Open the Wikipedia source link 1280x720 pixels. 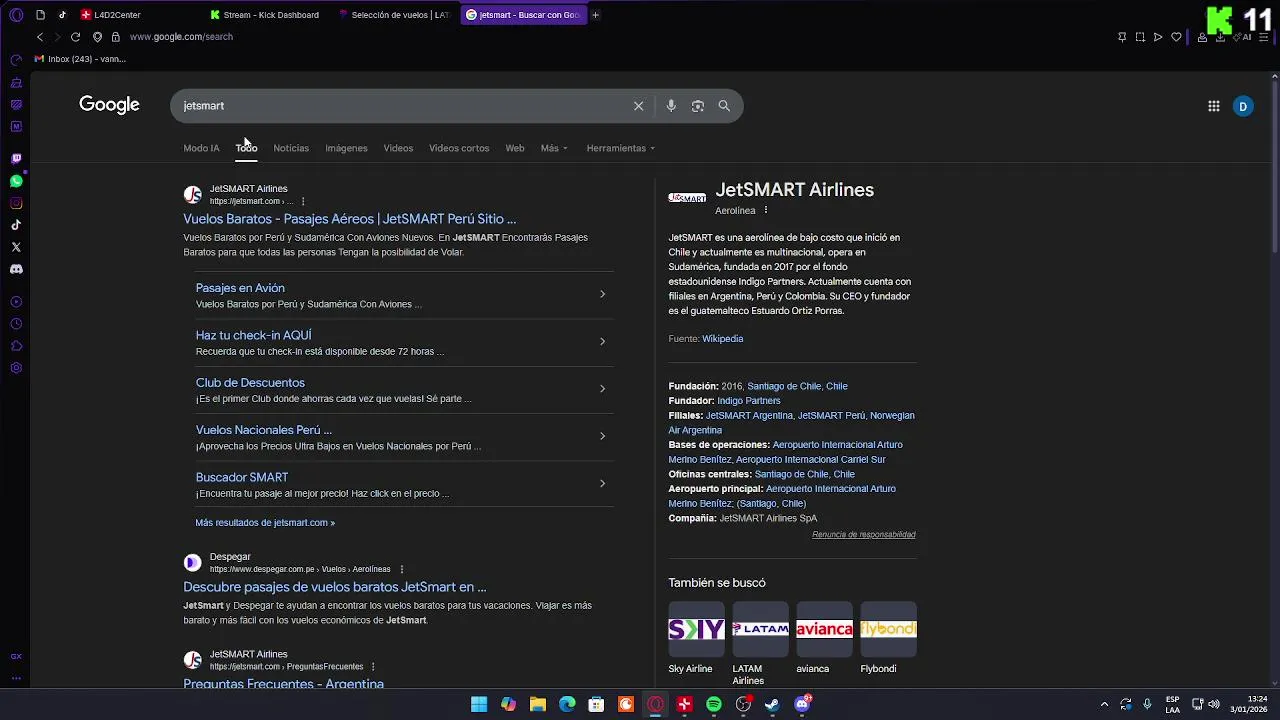click(x=722, y=339)
